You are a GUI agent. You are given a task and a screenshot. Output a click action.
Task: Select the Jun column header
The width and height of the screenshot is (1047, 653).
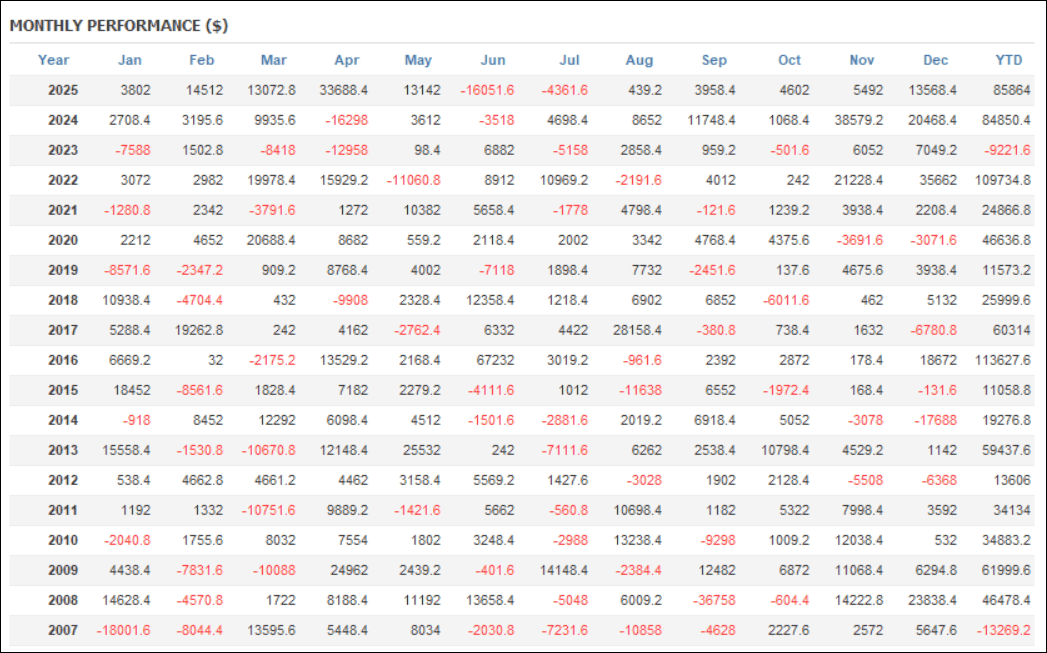[x=493, y=60]
